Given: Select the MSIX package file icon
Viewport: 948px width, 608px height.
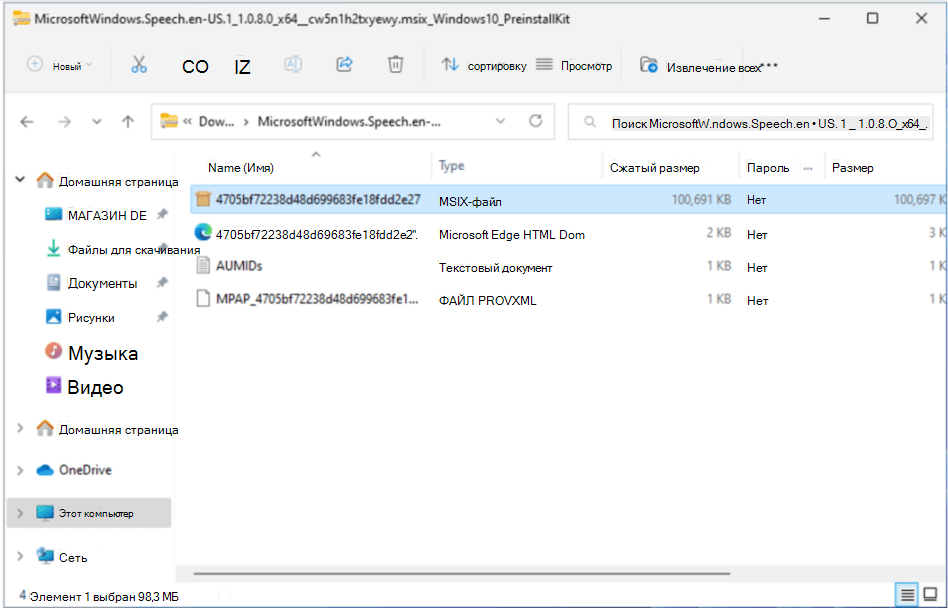Looking at the screenshot, I should pos(203,199).
